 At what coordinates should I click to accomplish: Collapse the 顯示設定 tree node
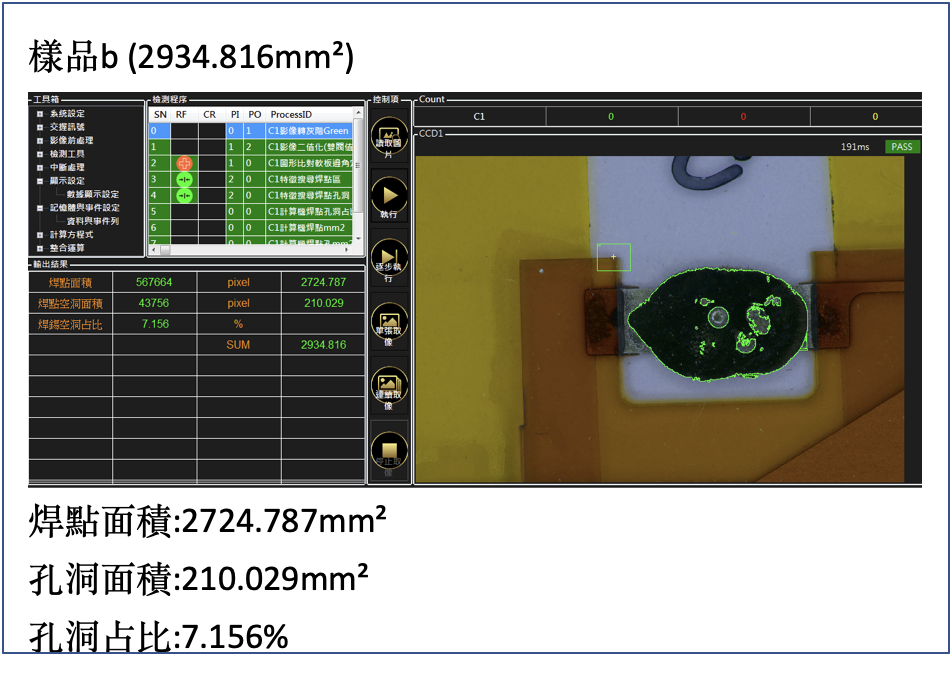tap(40, 181)
